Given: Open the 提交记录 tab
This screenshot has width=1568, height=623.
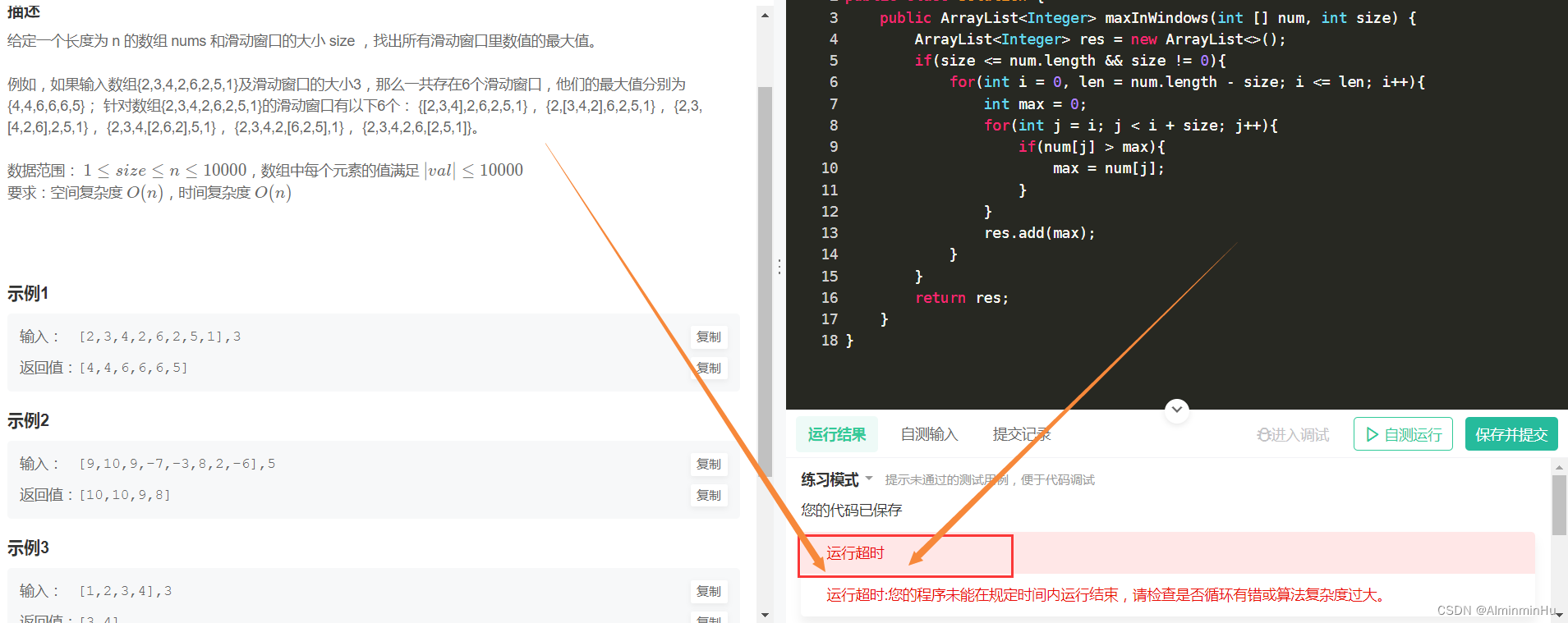Looking at the screenshot, I should click(1022, 434).
